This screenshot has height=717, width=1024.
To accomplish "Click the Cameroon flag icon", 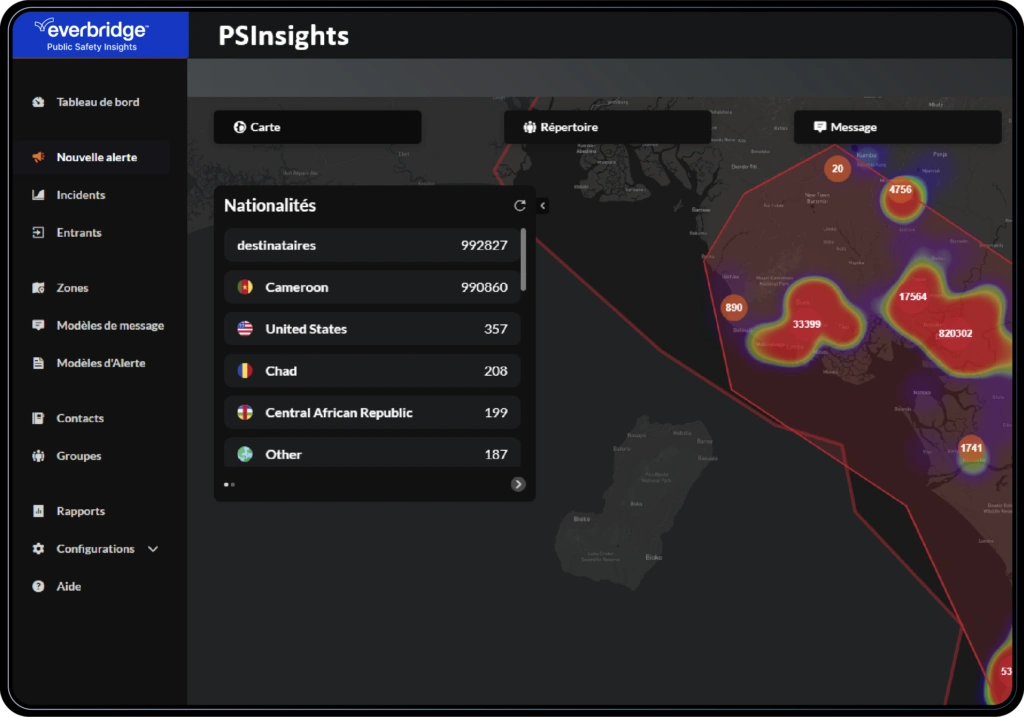I will coord(245,287).
